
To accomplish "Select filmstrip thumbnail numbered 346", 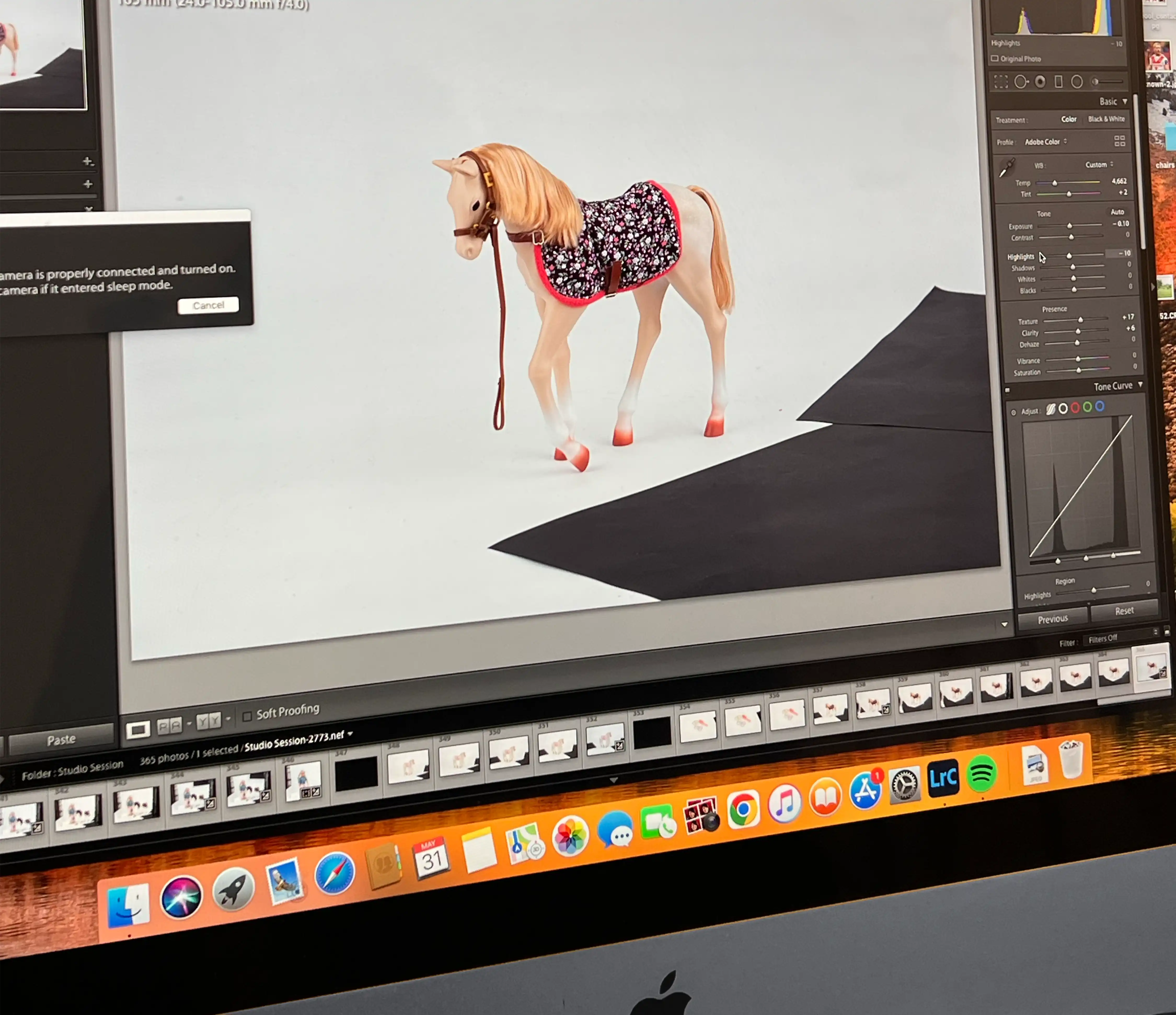I will (303, 781).
